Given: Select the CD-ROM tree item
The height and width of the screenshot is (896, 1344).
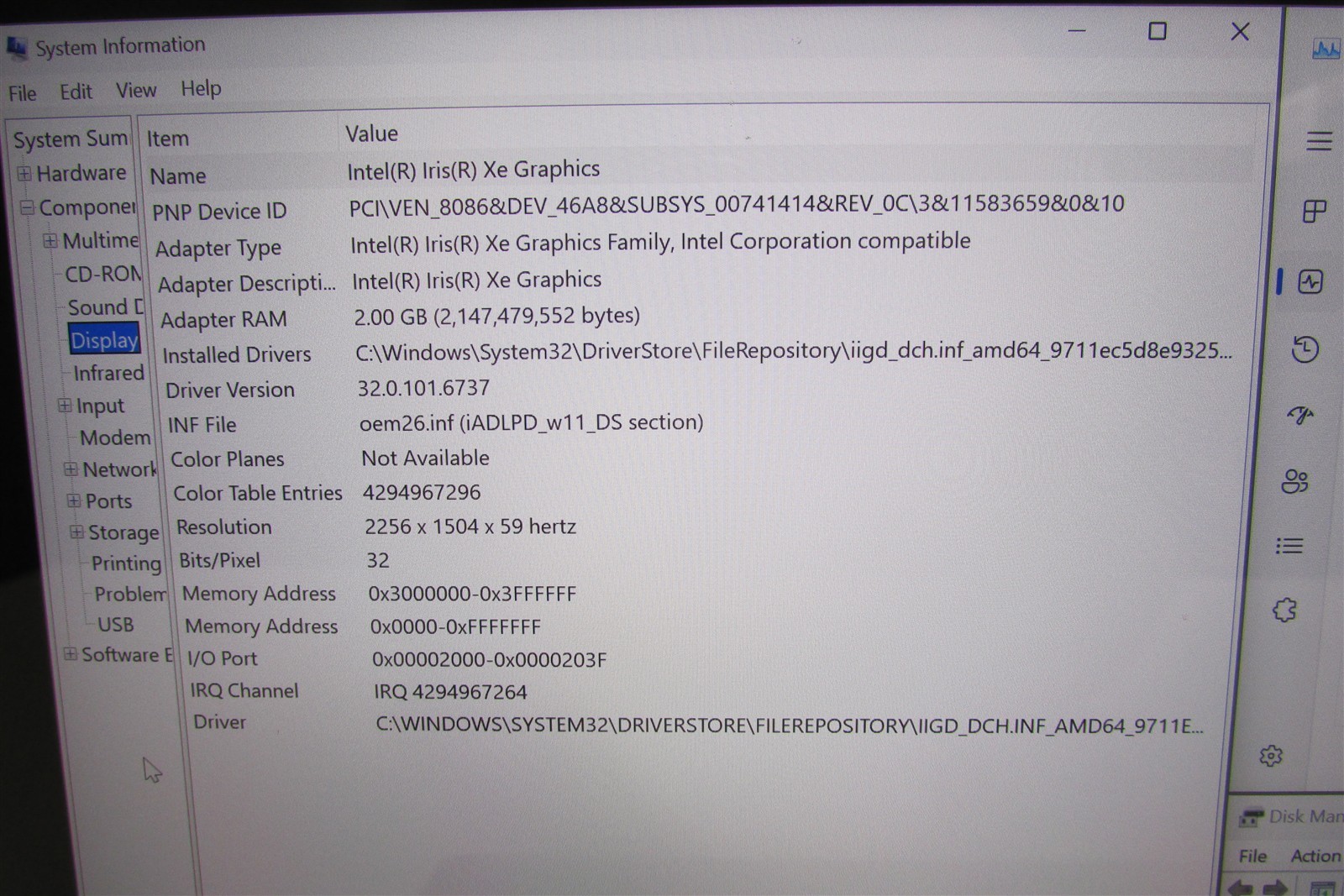Looking at the screenshot, I should click(103, 275).
